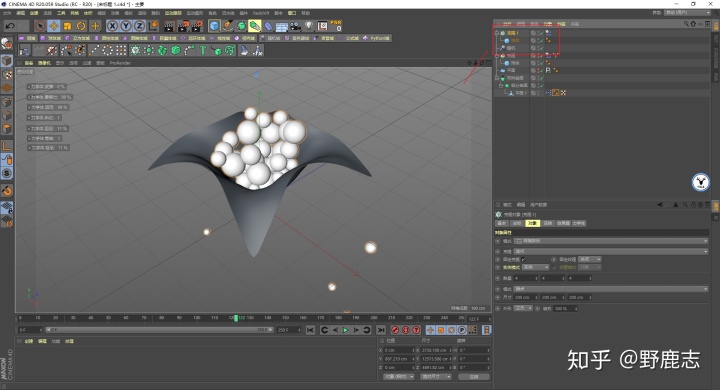Switch to the Basic attribute tab
720x390 pixels.
pos(502,223)
